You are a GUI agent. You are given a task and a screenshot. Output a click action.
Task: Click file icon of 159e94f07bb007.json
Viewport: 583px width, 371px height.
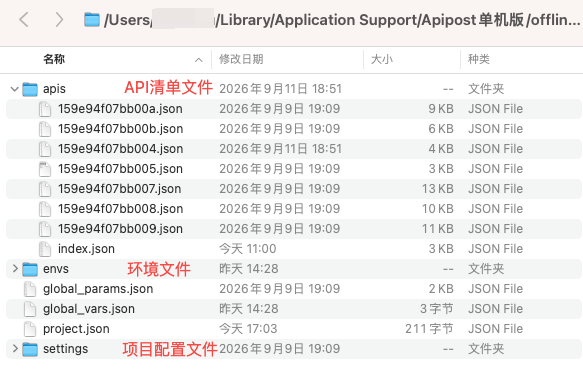[45, 189]
